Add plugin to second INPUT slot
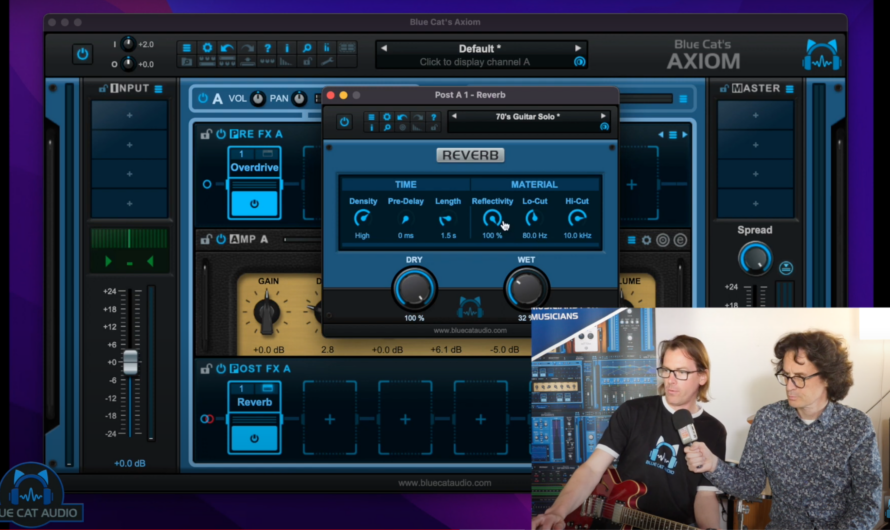The height and width of the screenshot is (530, 890). [129, 145]
